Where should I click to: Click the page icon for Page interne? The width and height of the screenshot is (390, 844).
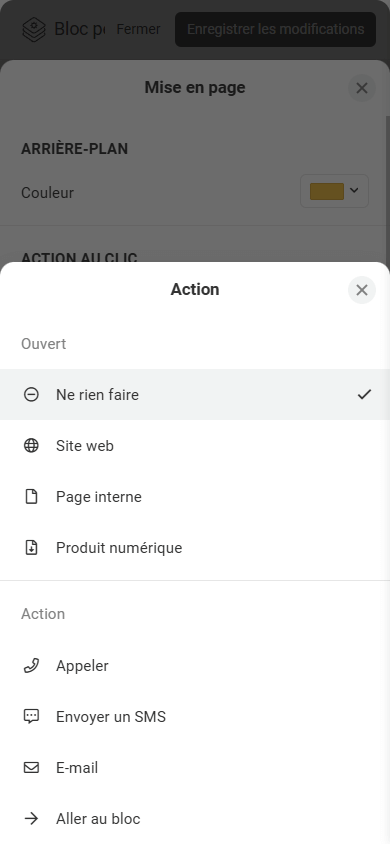coord(31,497)
